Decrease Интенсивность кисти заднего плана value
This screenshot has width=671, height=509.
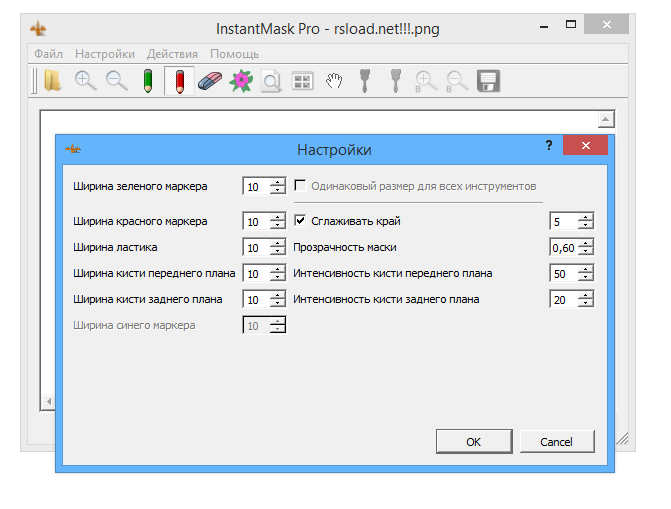pyautogui.click(x=585, y=304)
